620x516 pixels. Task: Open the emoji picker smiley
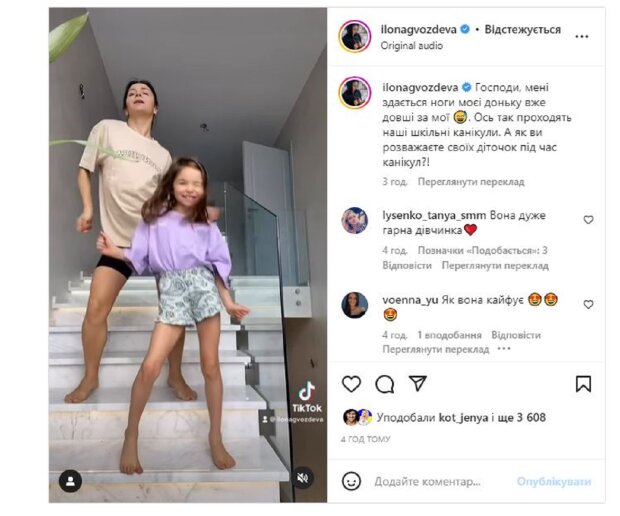pos(352,481)
